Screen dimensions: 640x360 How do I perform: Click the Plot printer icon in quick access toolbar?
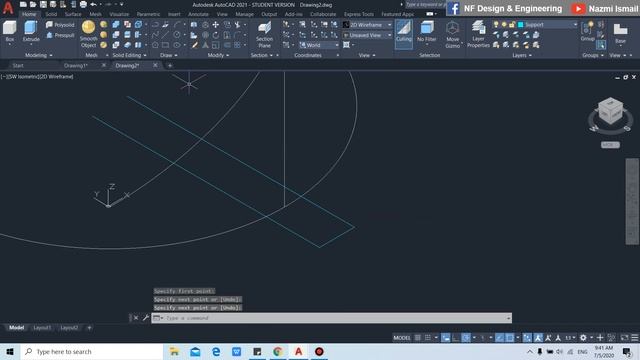pyautogui.click(x=83, y=4)
